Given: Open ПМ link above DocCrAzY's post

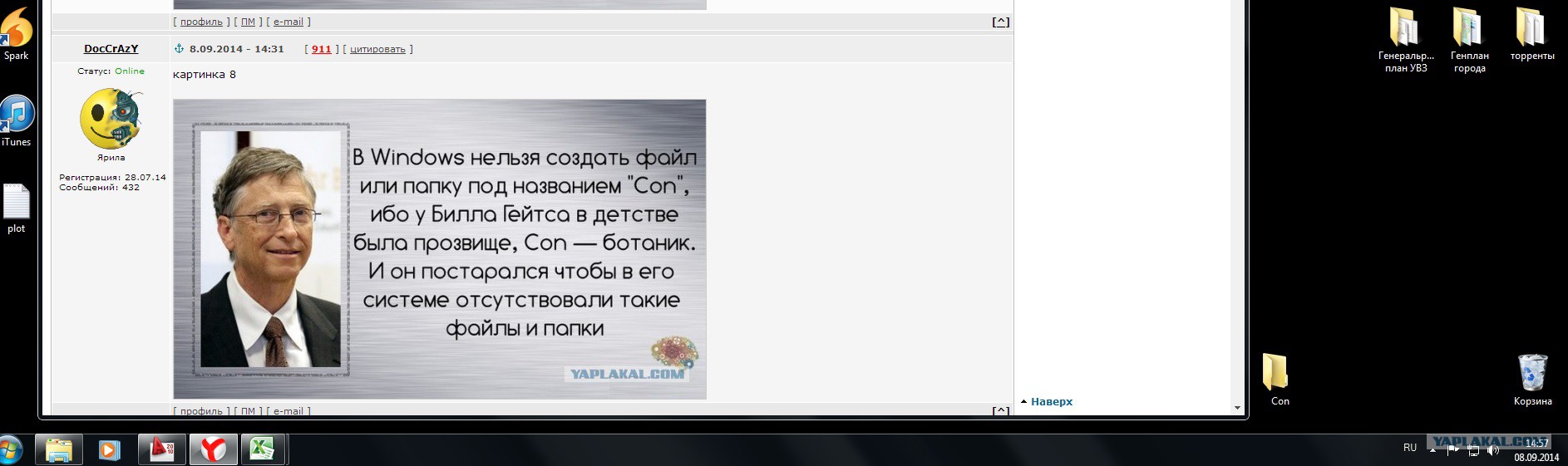Looking at the screenshot, I should (x=248, y=22).
